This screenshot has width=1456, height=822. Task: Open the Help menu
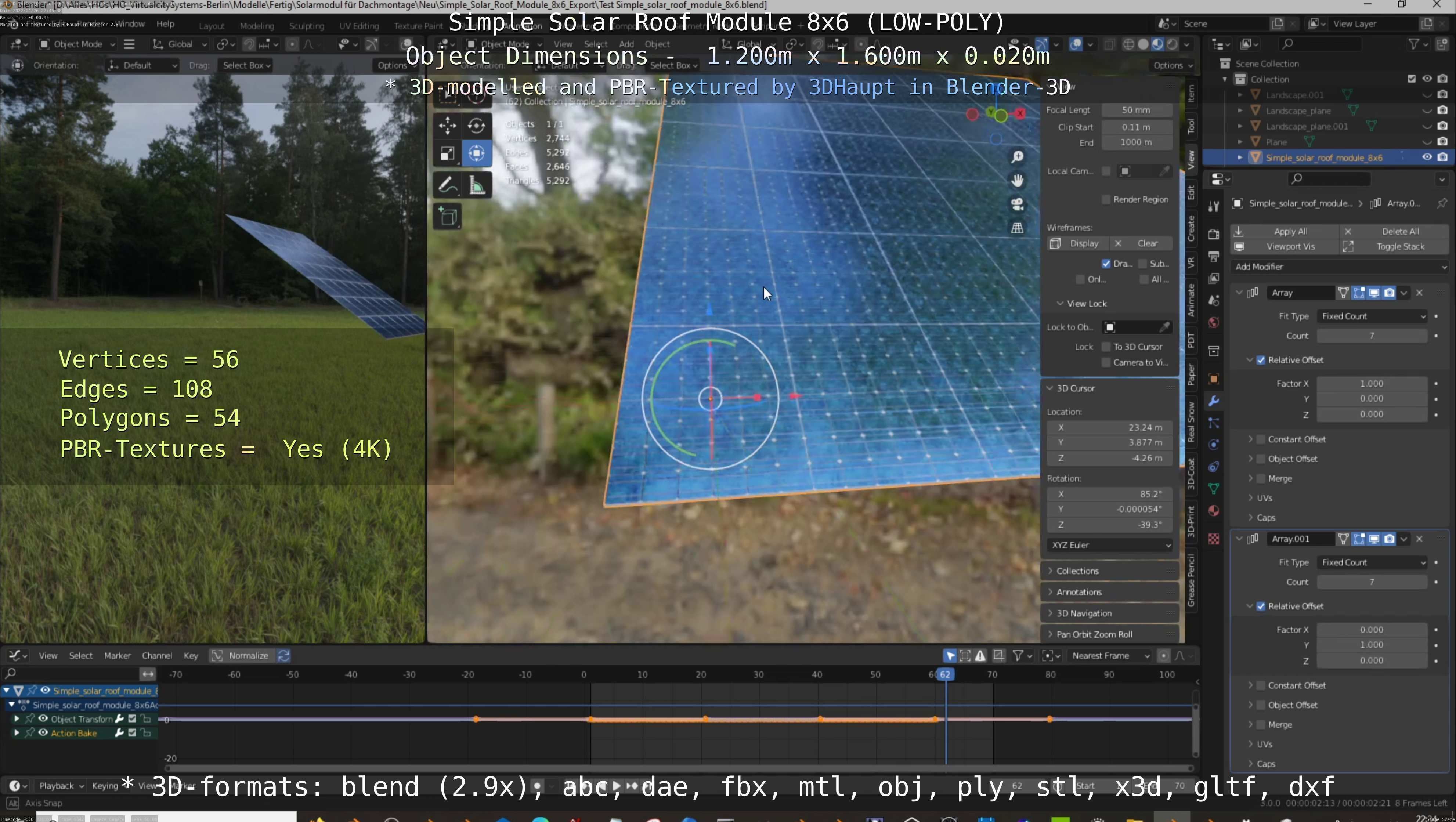point(165,24)
